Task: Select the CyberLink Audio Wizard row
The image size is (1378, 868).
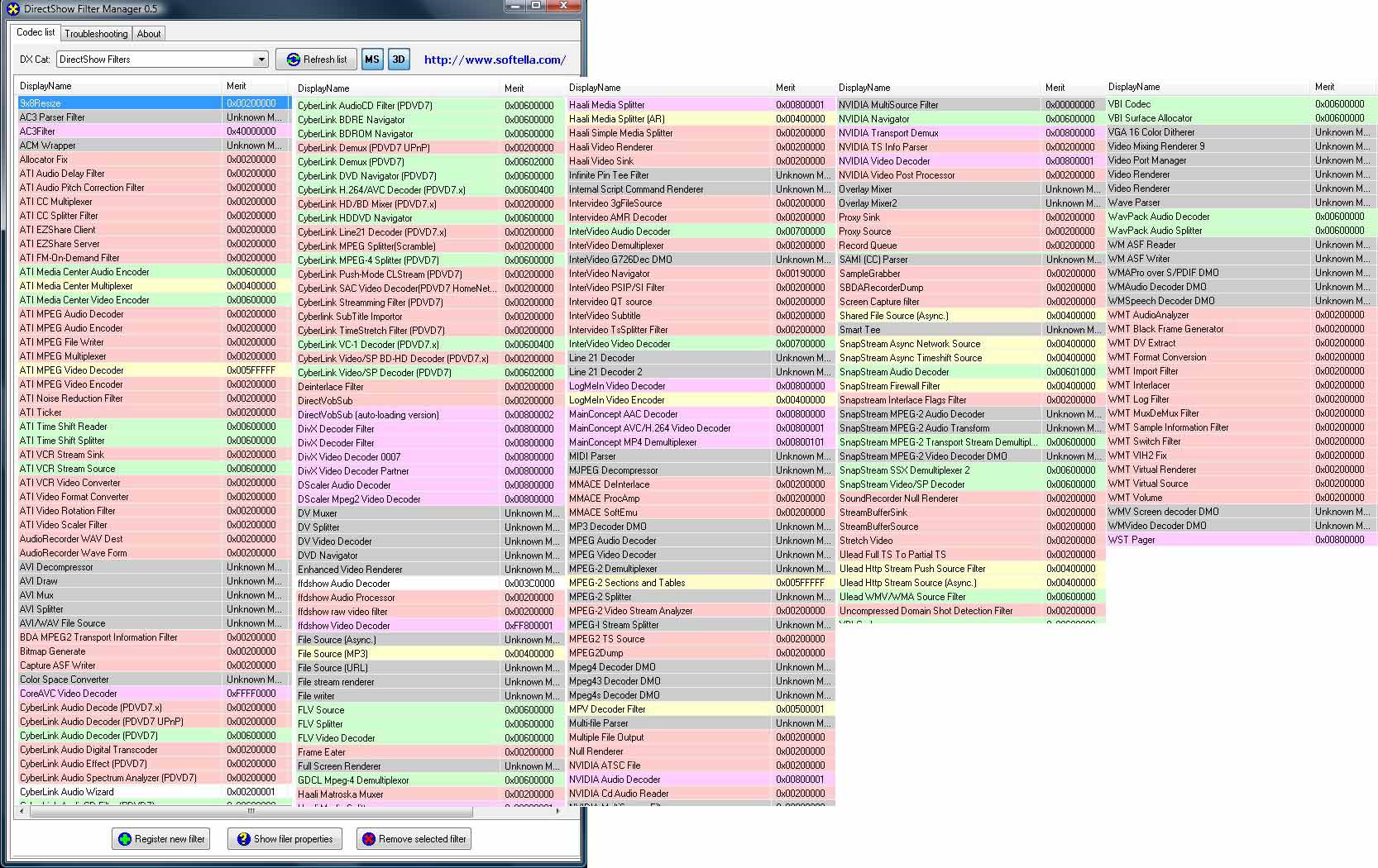Action: click(155, 792)
